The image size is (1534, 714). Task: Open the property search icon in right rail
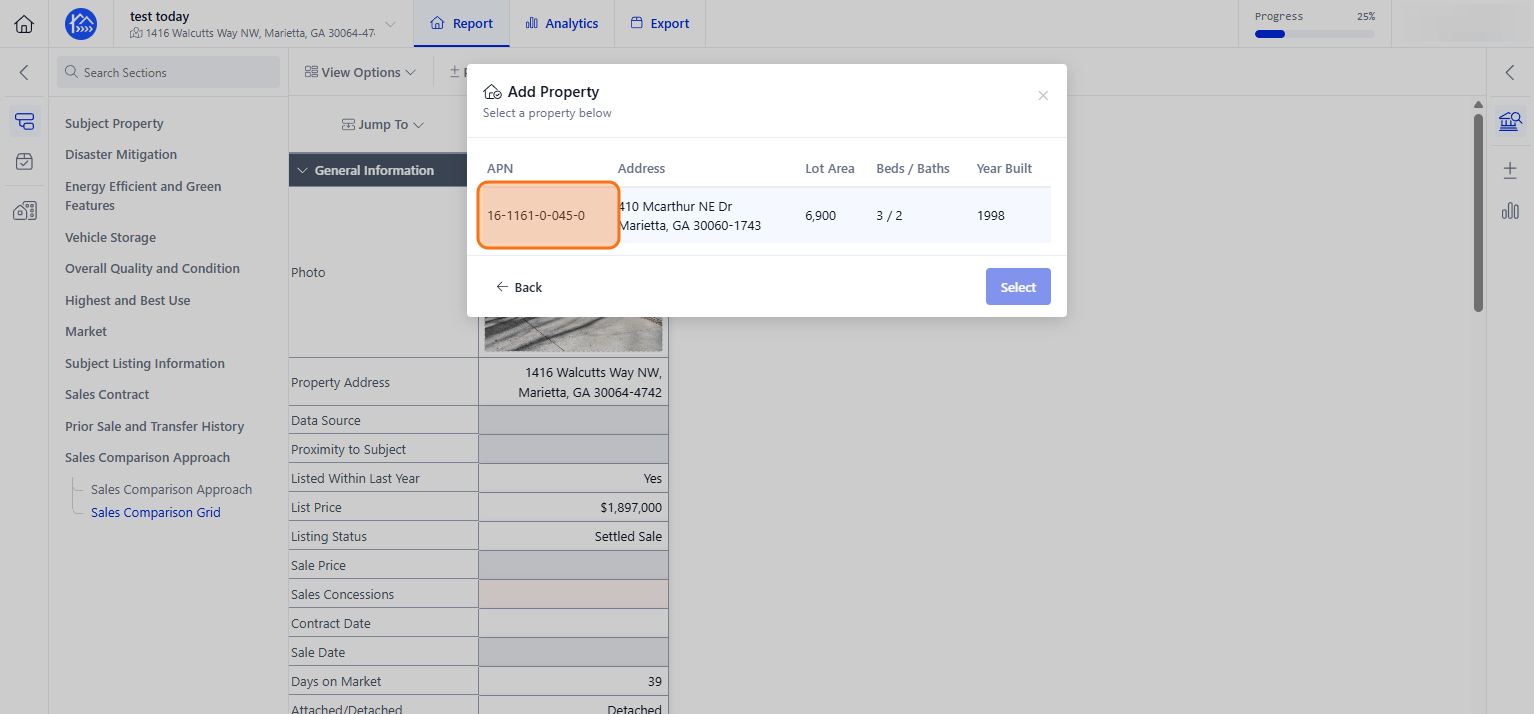click(1510, 122)
